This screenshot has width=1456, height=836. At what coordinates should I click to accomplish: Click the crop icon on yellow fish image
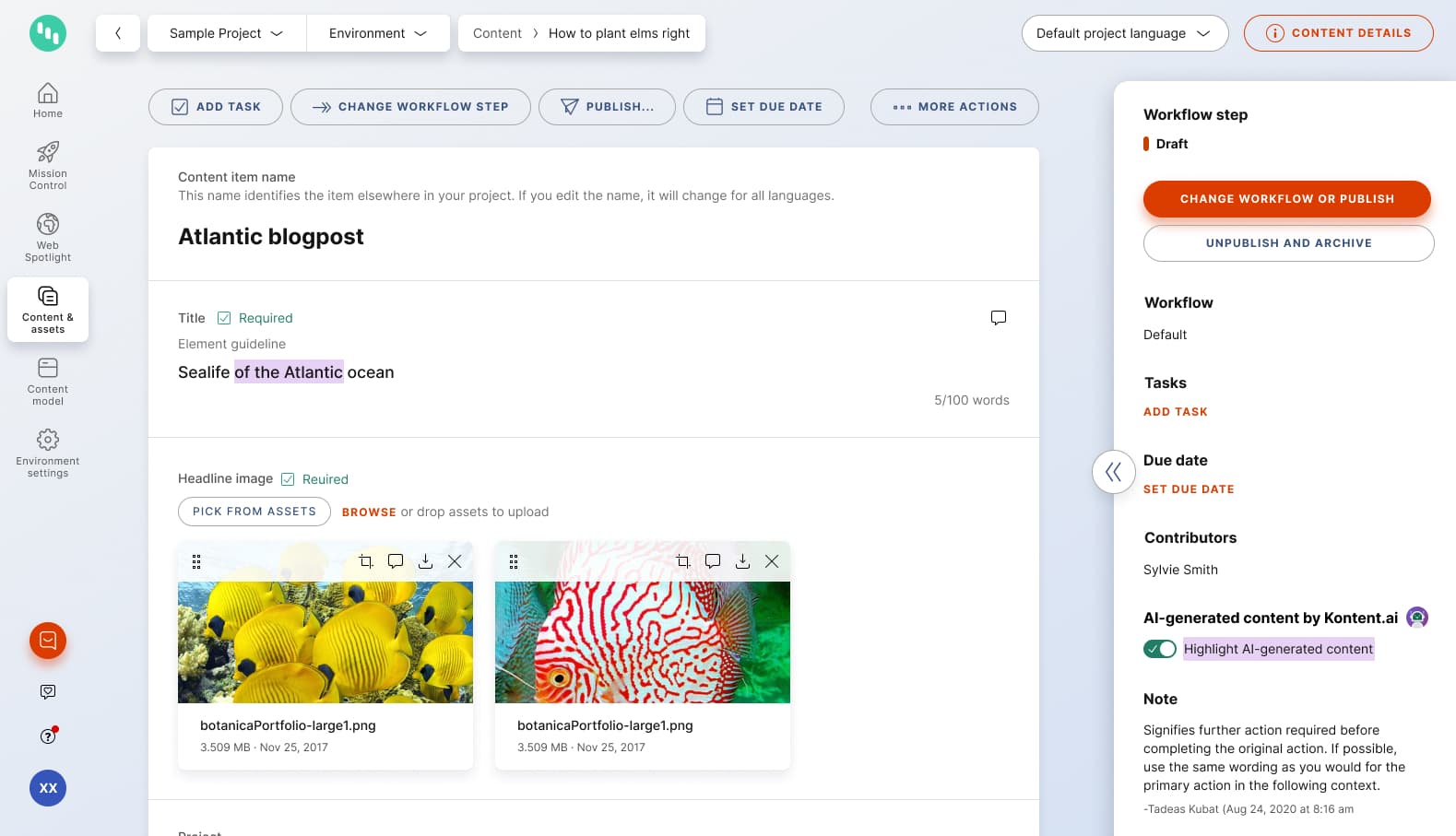pyautogui.click(x=366, y=561)
